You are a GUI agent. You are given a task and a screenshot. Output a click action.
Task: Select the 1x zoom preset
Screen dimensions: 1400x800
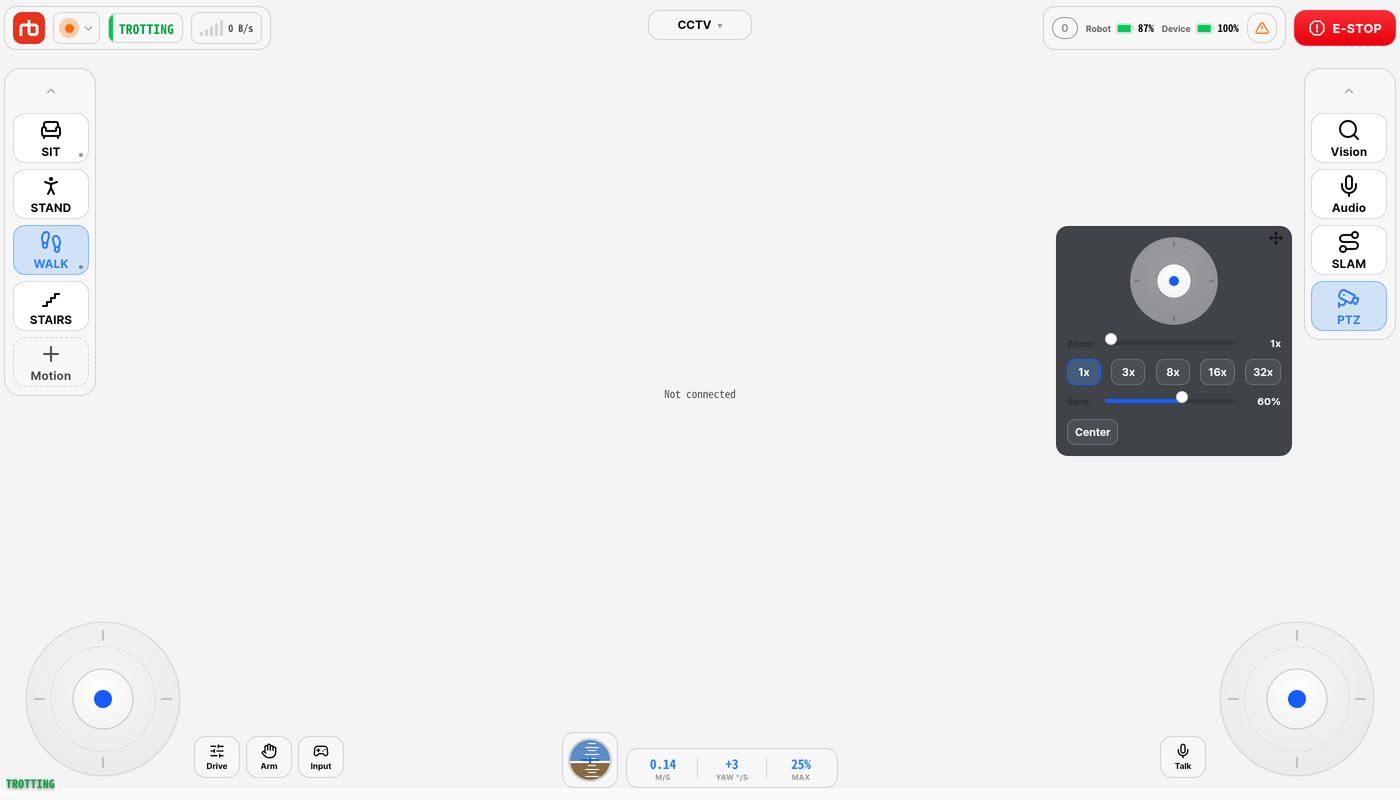coord(1084,372)
